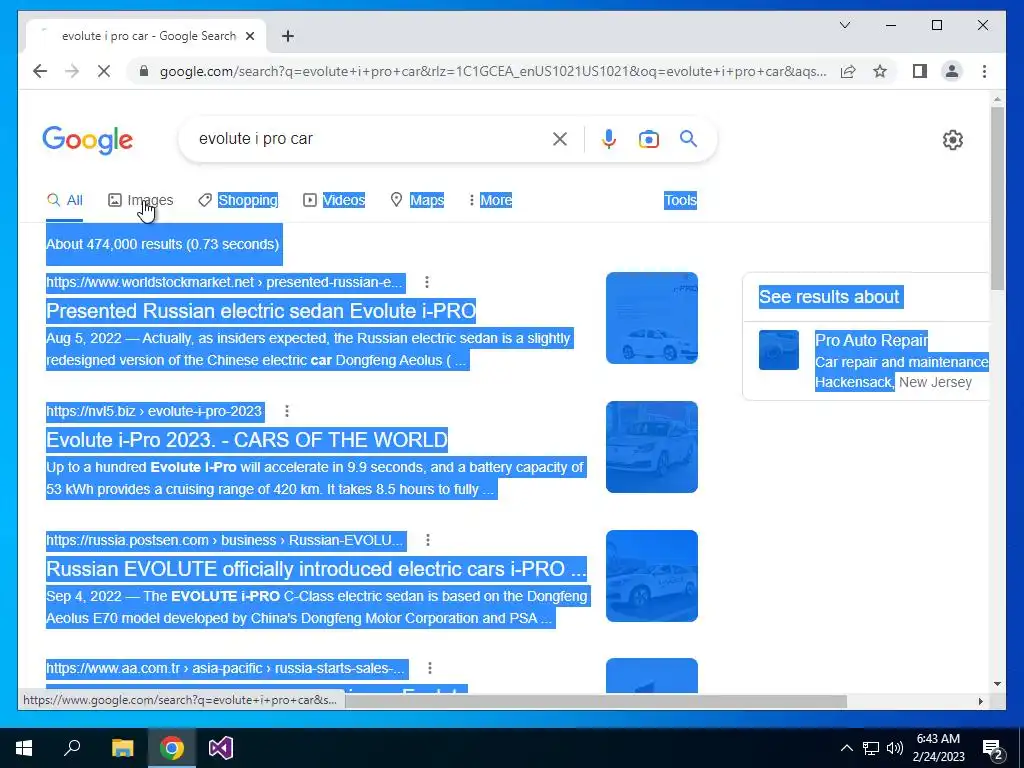
Task: Switch to the Images tab
Action: [140, 200]
